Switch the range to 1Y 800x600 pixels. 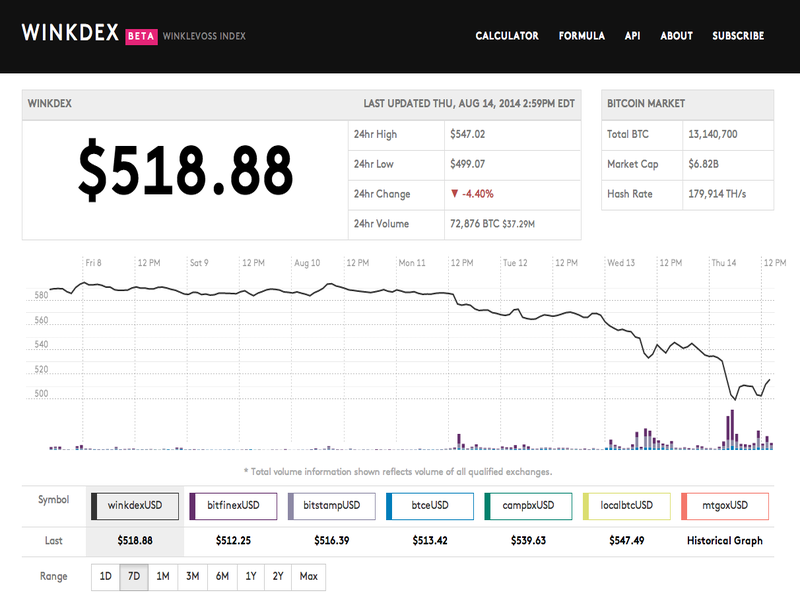click(x=250, y=577)
